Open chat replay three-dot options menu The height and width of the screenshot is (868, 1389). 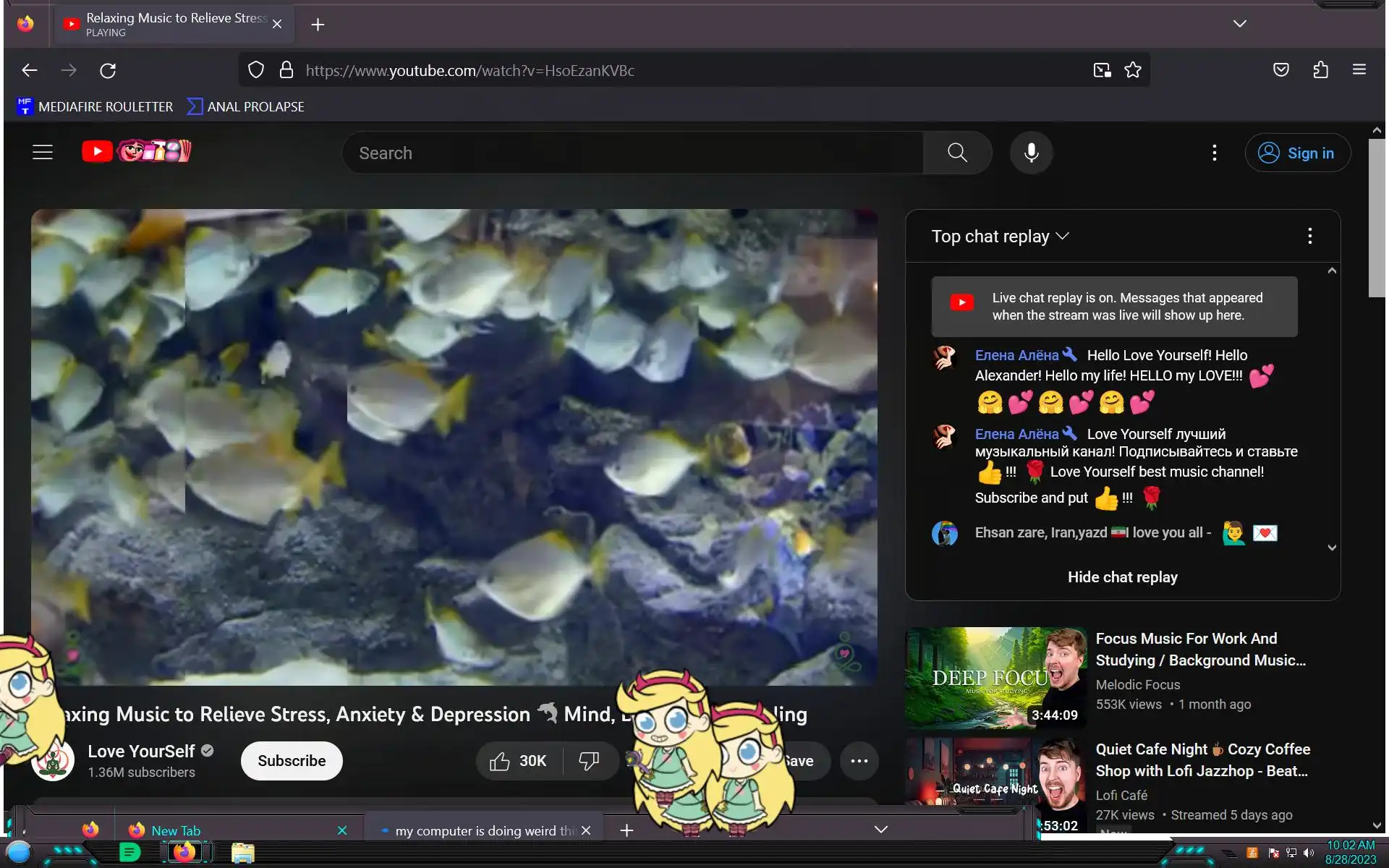(1309, 236)
